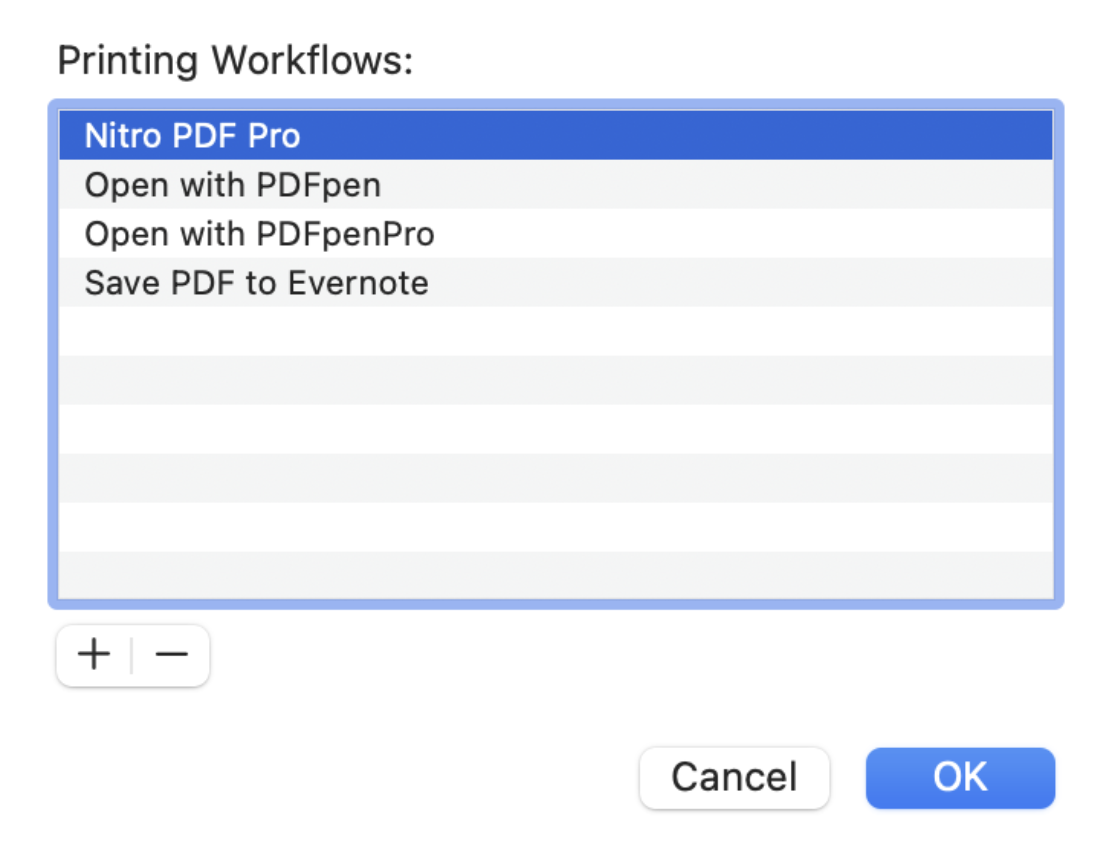Screen dimensions: 1118x852
Task: Choose the Open with PDFpenPro entry
Action: (259, 234)
